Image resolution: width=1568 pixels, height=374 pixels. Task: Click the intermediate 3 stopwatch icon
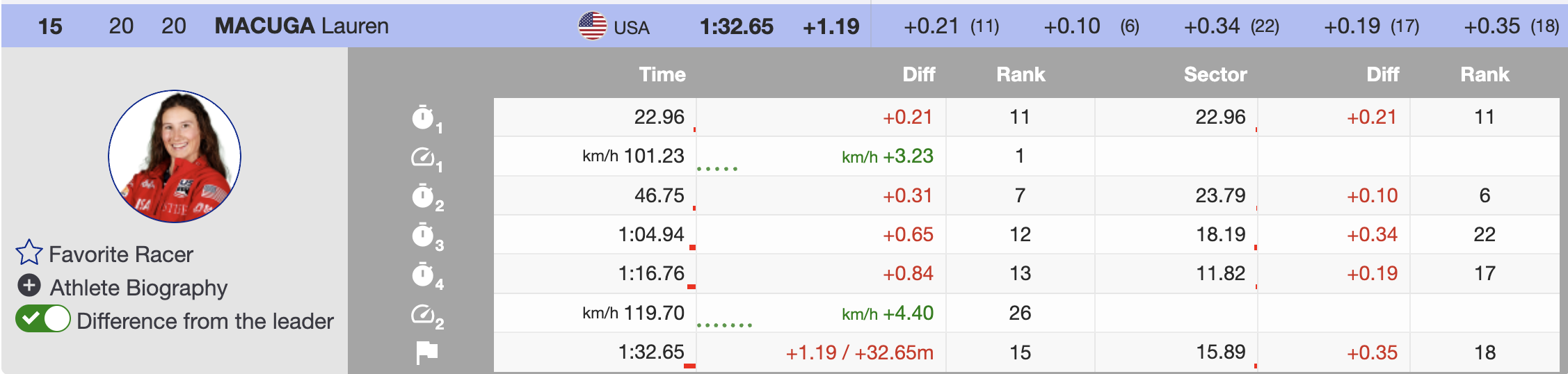click(x=423, y=235)
